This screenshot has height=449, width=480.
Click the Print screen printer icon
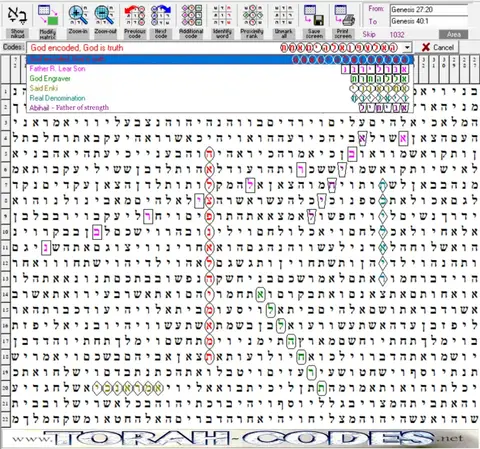[x=344, y=15]
